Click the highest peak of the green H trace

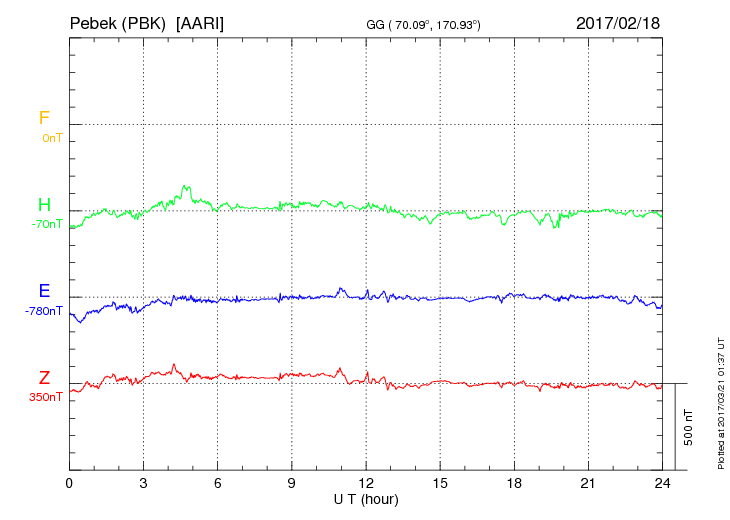click(186, 186)
